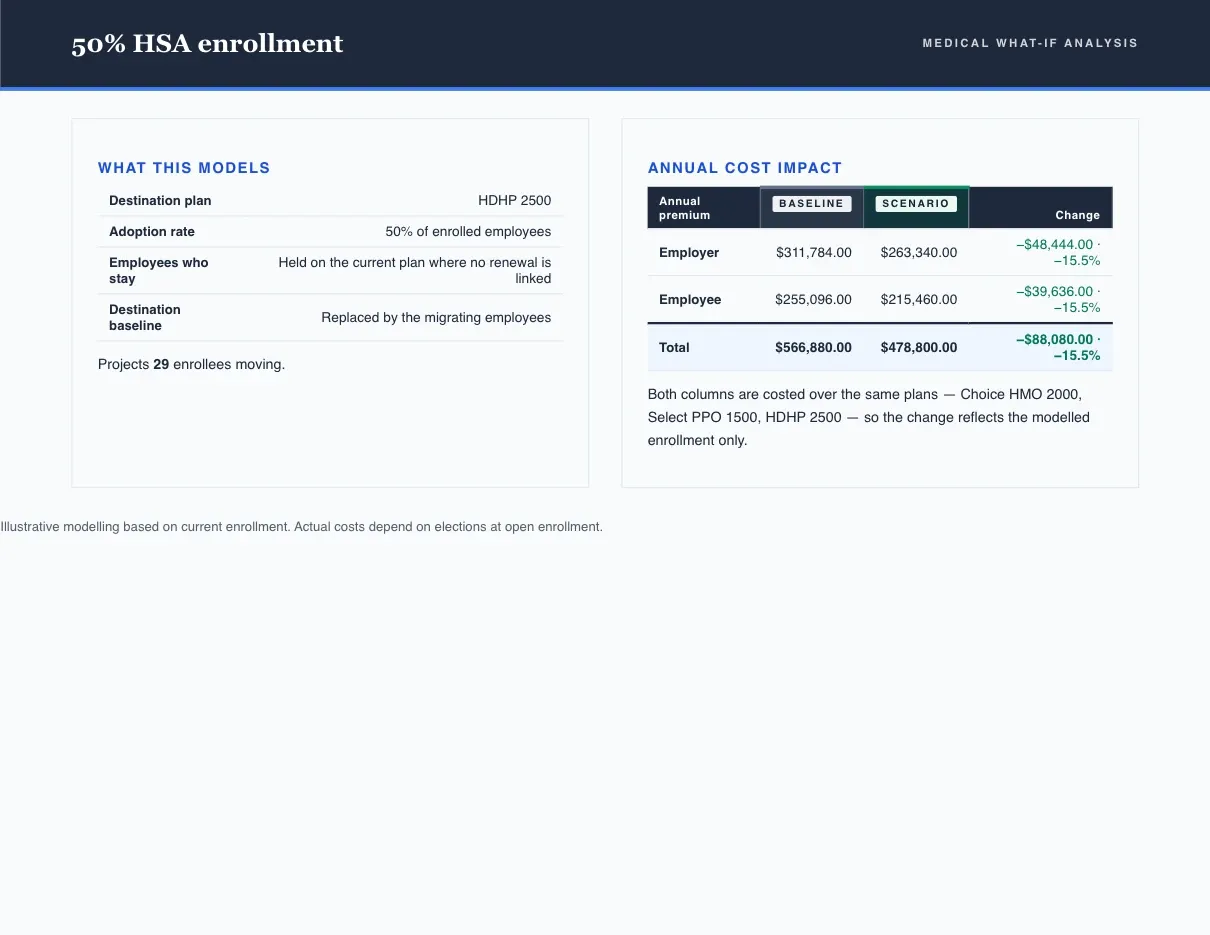Click the Employee baseline $255,096.00 cell
The height and width of the screenshot is (935, 1210).
pyautogui.click(x=813, y=300)
